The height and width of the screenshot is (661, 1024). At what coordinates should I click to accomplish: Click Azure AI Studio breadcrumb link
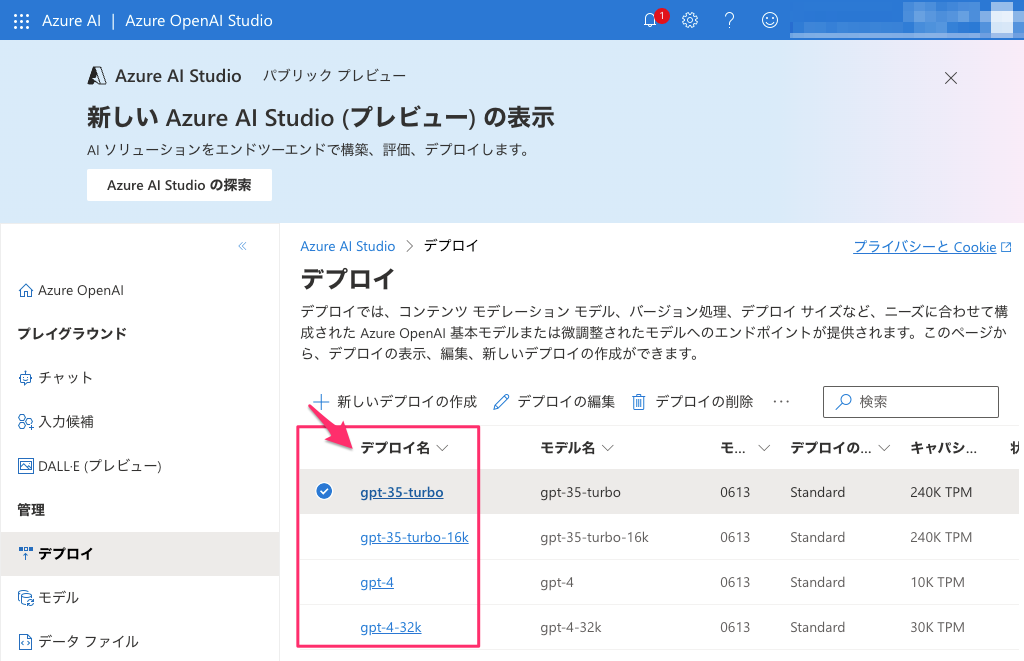(347, 246)
